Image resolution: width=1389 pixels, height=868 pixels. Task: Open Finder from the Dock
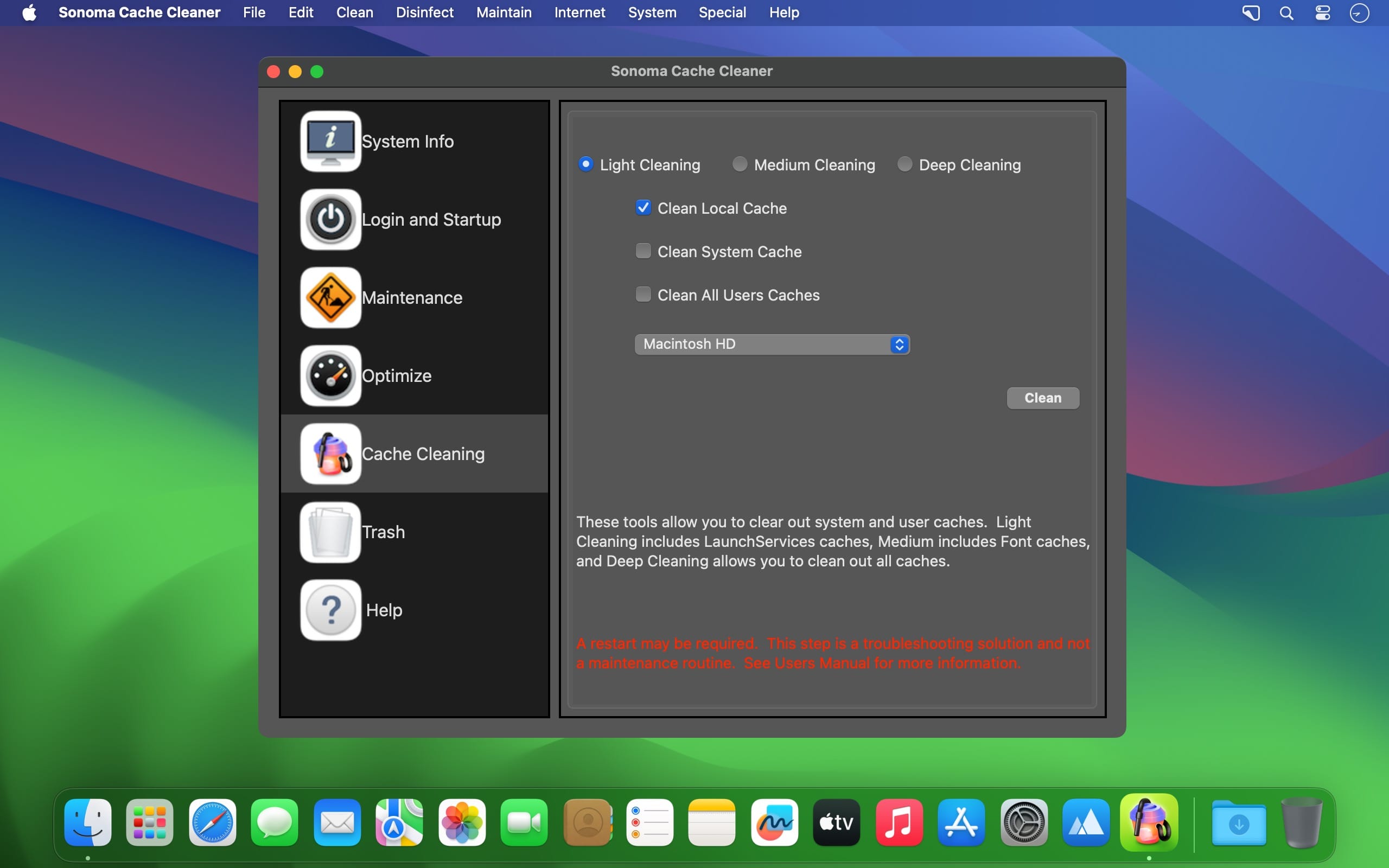(88, 822)
